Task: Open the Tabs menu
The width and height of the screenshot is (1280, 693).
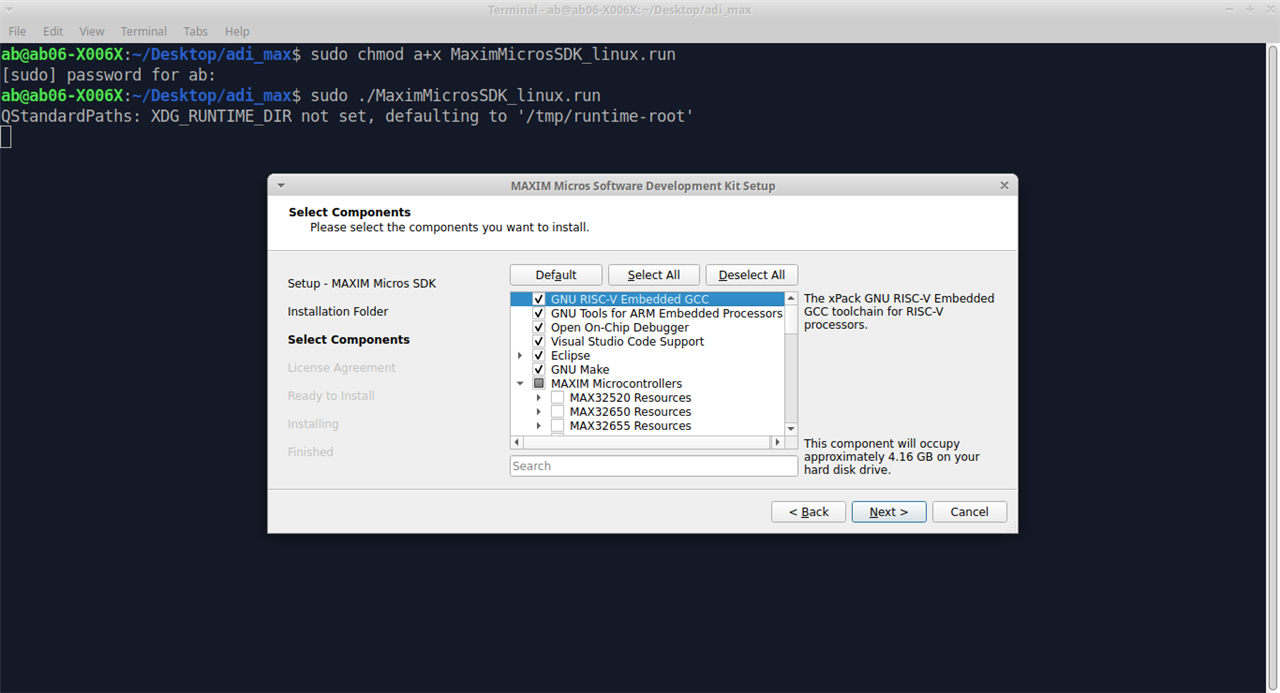Action: (x=195, y=31)
